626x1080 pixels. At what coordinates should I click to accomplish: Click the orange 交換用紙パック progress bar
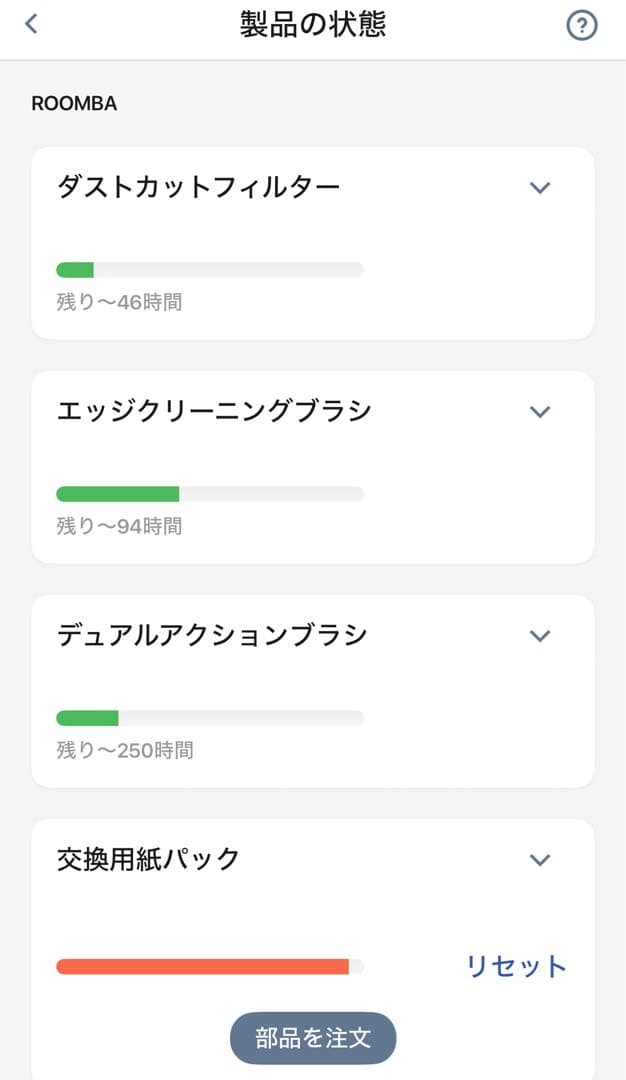click(203, 966)
